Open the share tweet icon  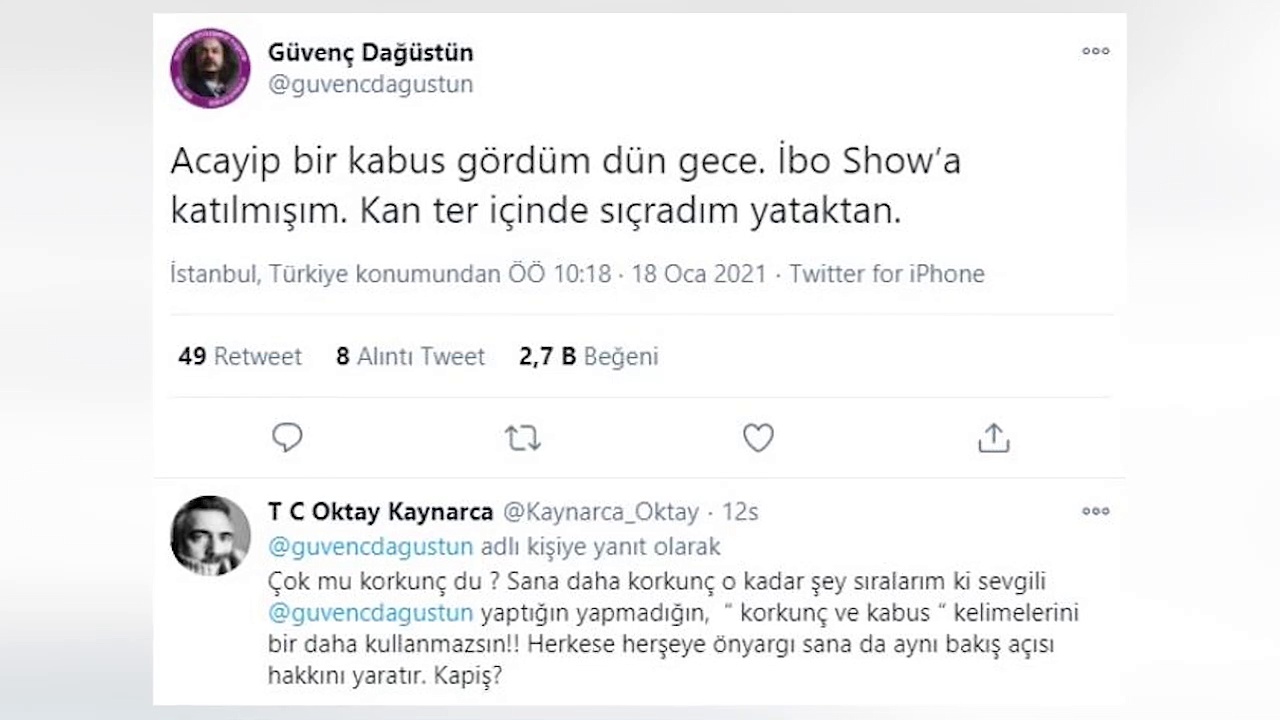click(993, 438)
